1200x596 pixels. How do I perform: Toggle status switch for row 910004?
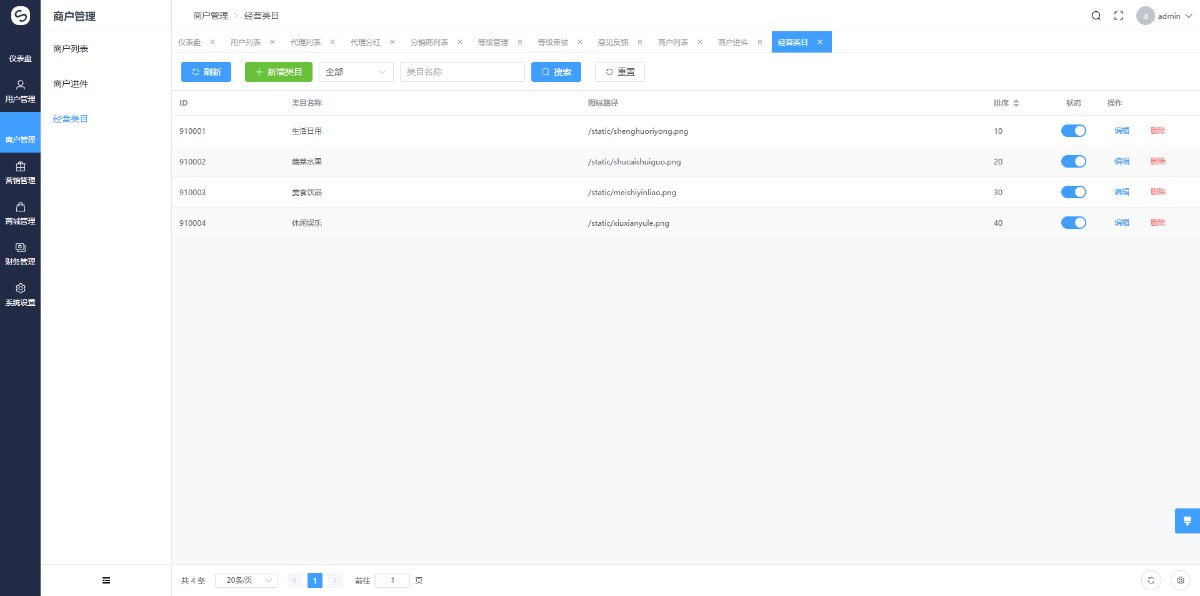(1073, 223)
